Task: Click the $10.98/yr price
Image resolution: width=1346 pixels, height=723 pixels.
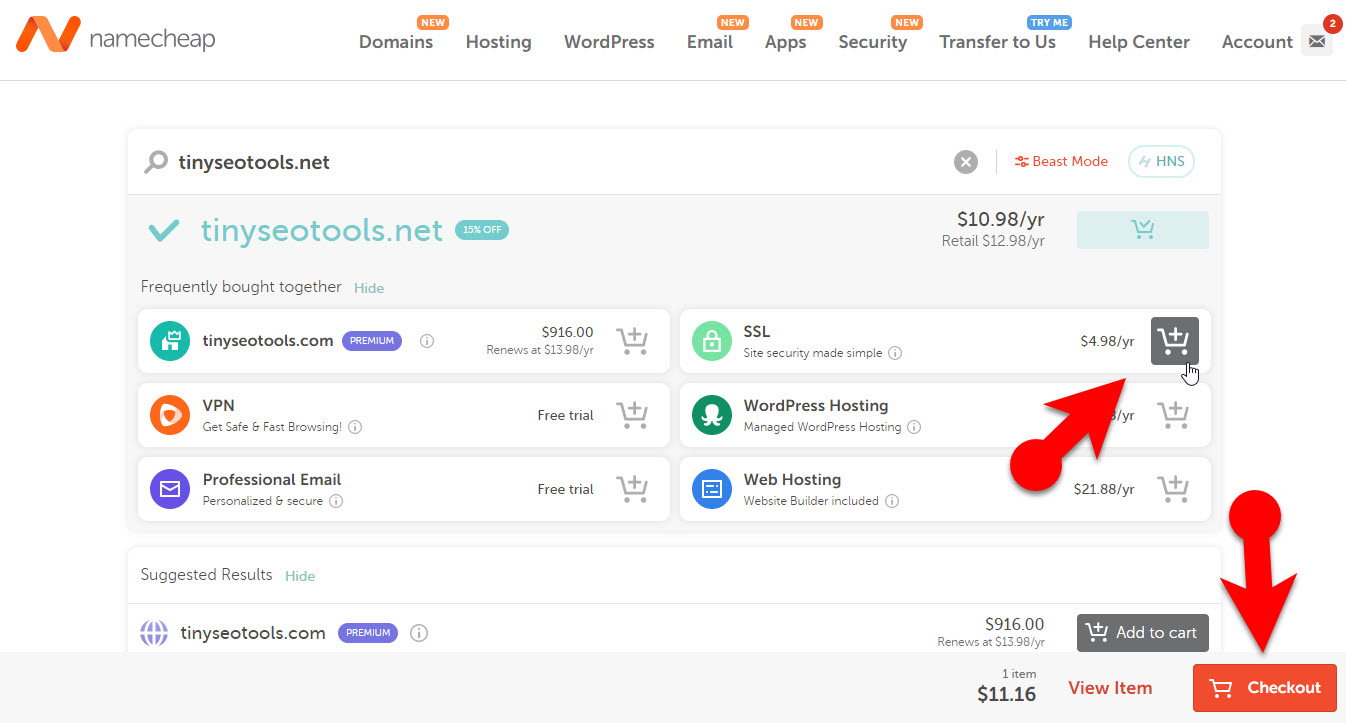Action: tap(1001, 221)
